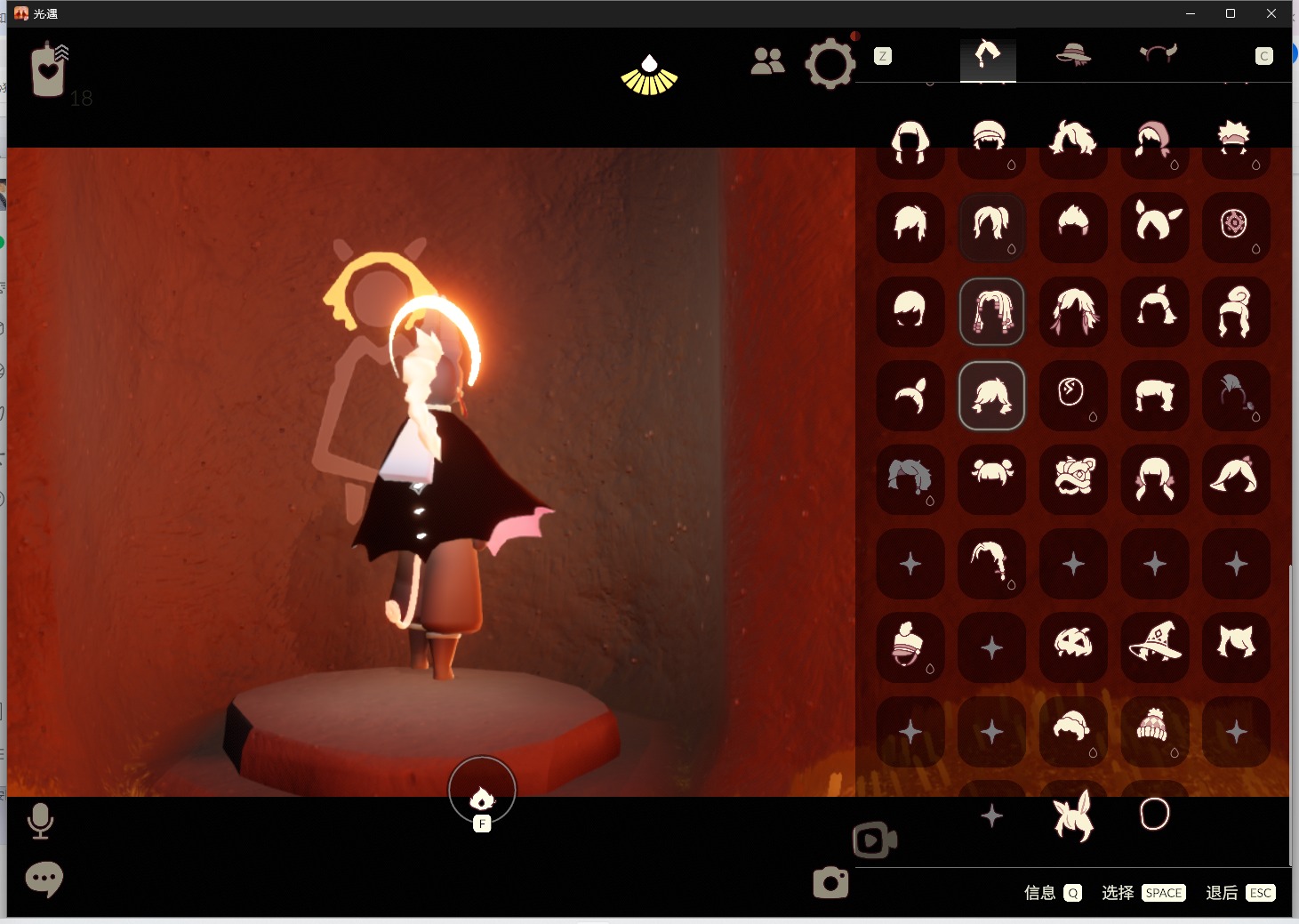This screenshot has height=924, width=1299.
Task: Click the candle flame F button
Action: [x=482, y=791]
